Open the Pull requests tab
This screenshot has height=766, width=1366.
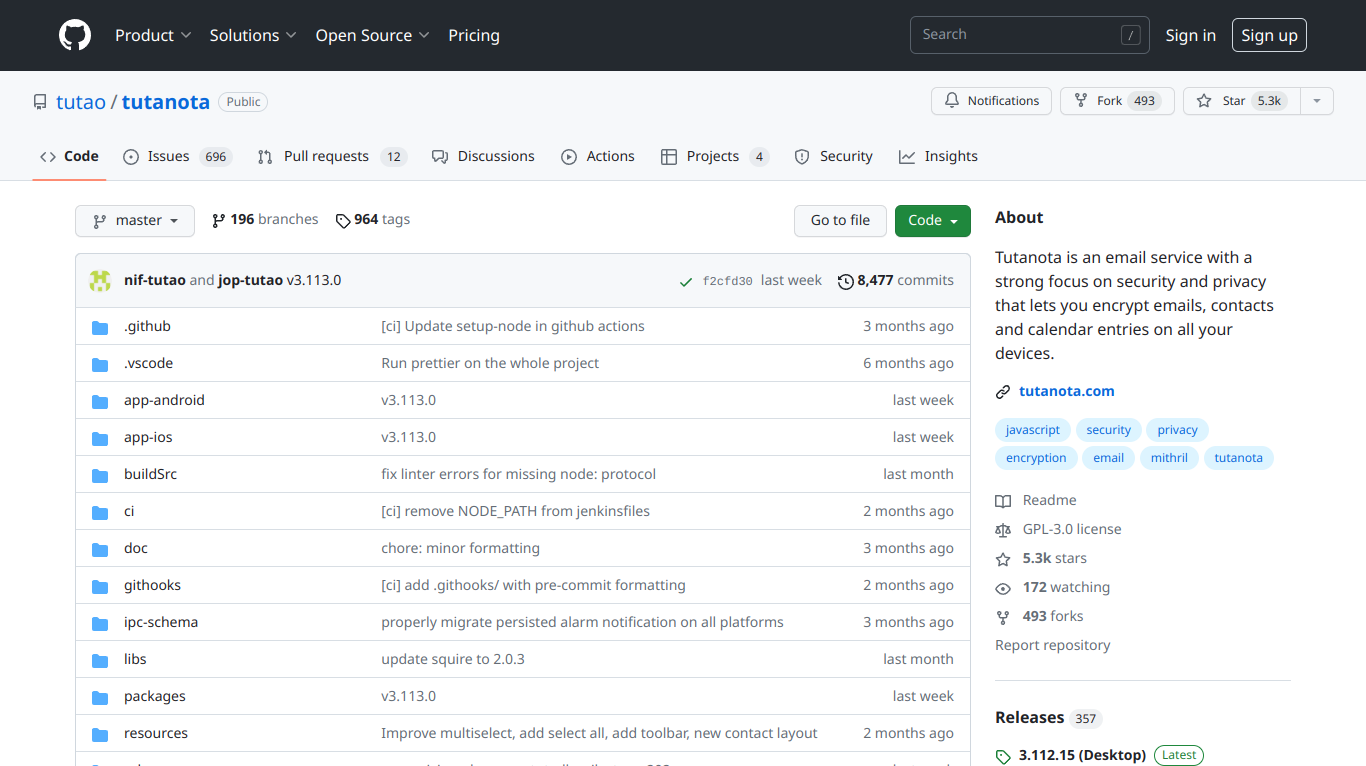click(x=331, y=156)
